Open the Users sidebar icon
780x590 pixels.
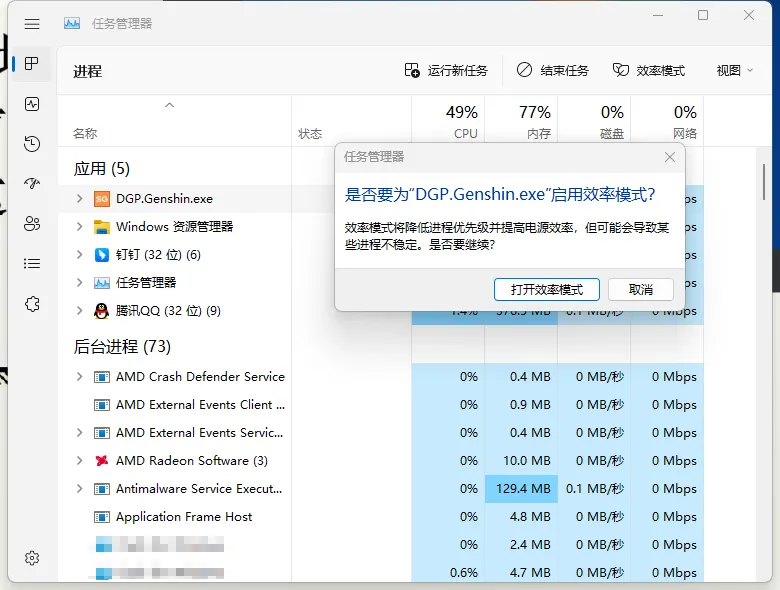tap(32, 224)
